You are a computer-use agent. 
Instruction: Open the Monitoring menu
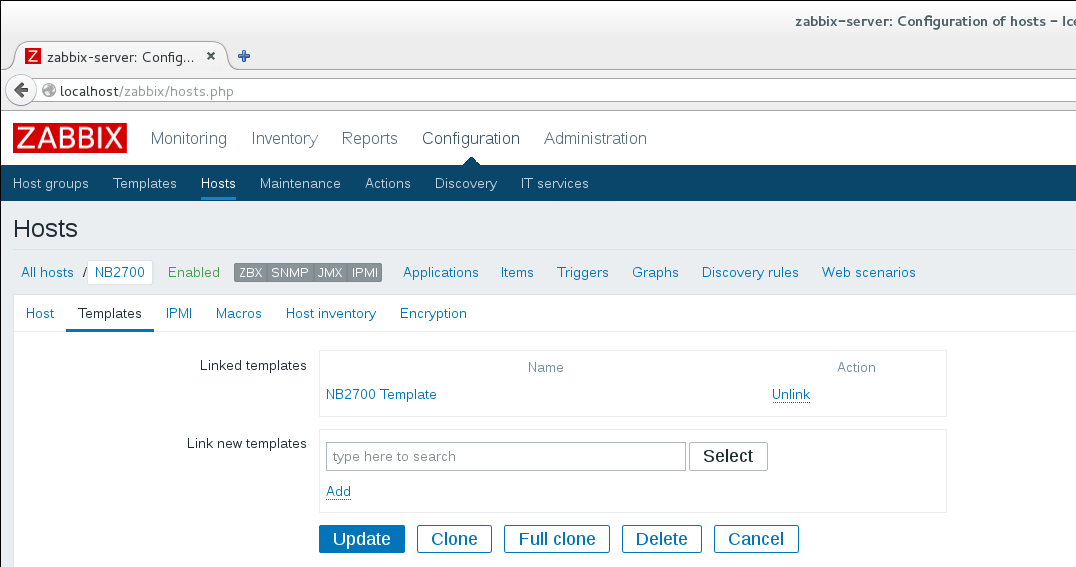189,139
